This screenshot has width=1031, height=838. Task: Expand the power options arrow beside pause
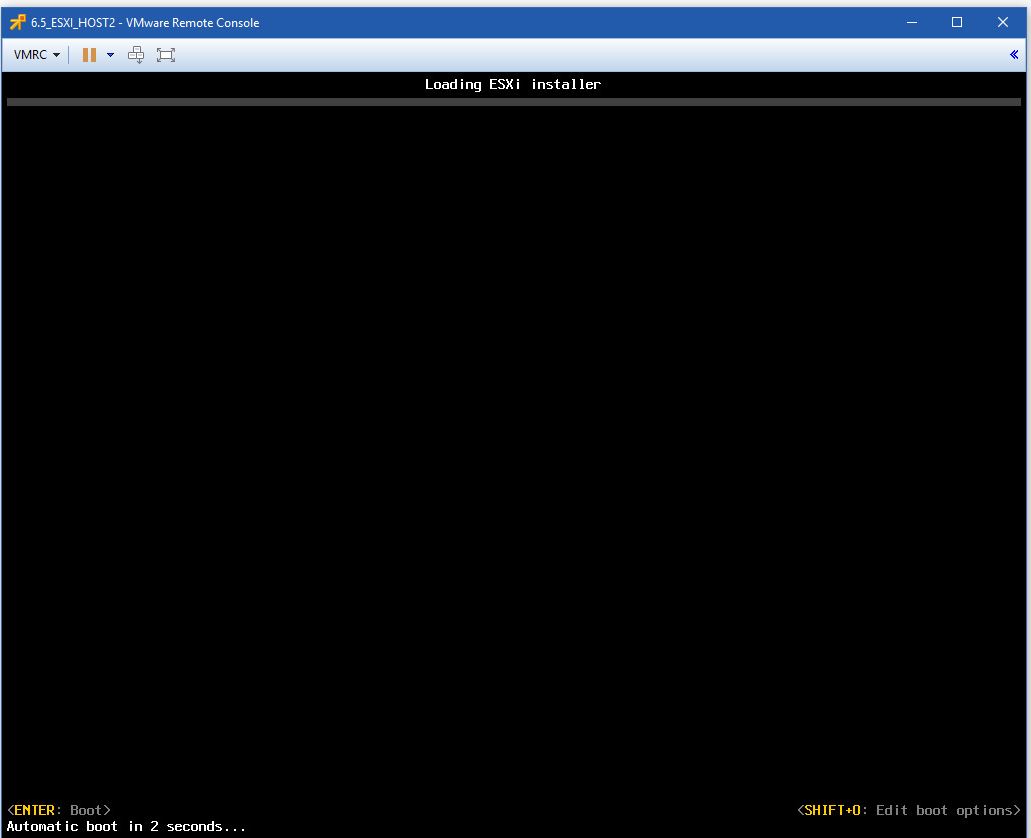pyautogui.click(x=110, y=55)
